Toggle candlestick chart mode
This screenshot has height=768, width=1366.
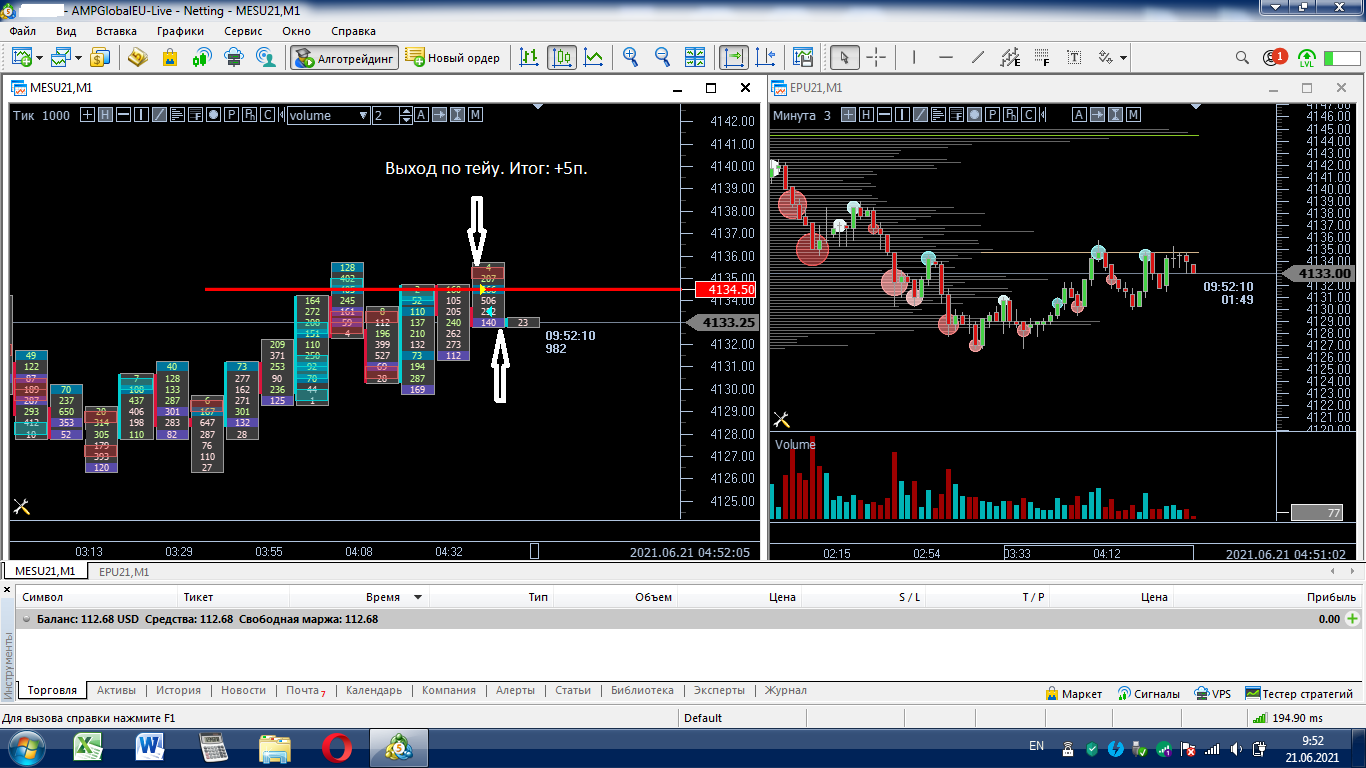click(562, 57)
